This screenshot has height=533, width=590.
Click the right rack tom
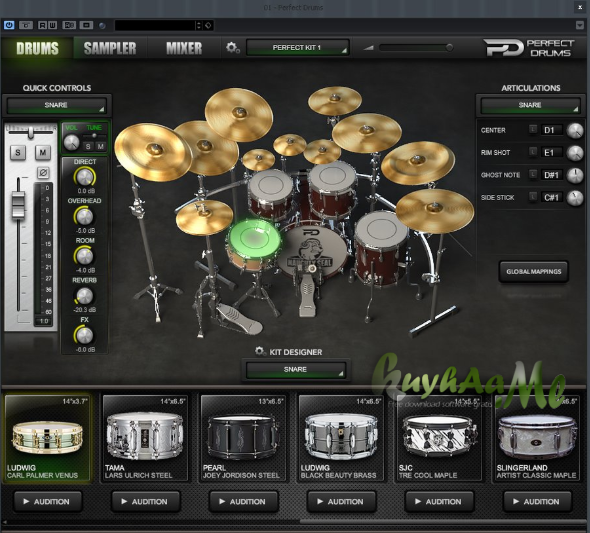[333, 190]
